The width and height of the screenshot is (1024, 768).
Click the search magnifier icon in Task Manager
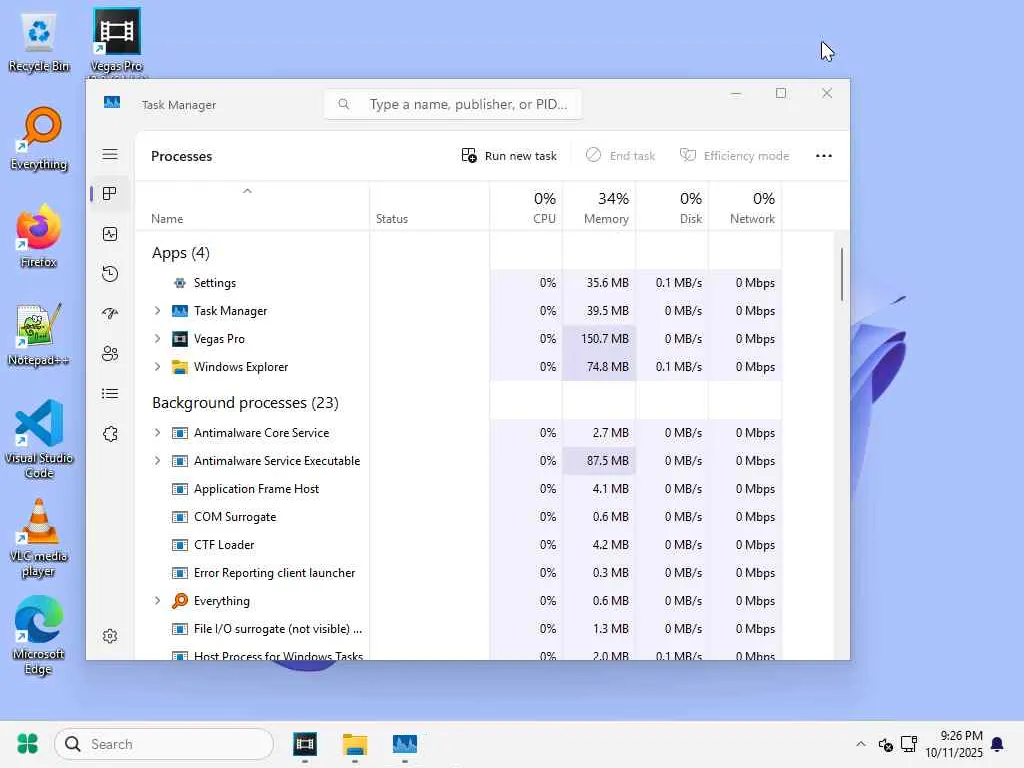coord(344,104)
